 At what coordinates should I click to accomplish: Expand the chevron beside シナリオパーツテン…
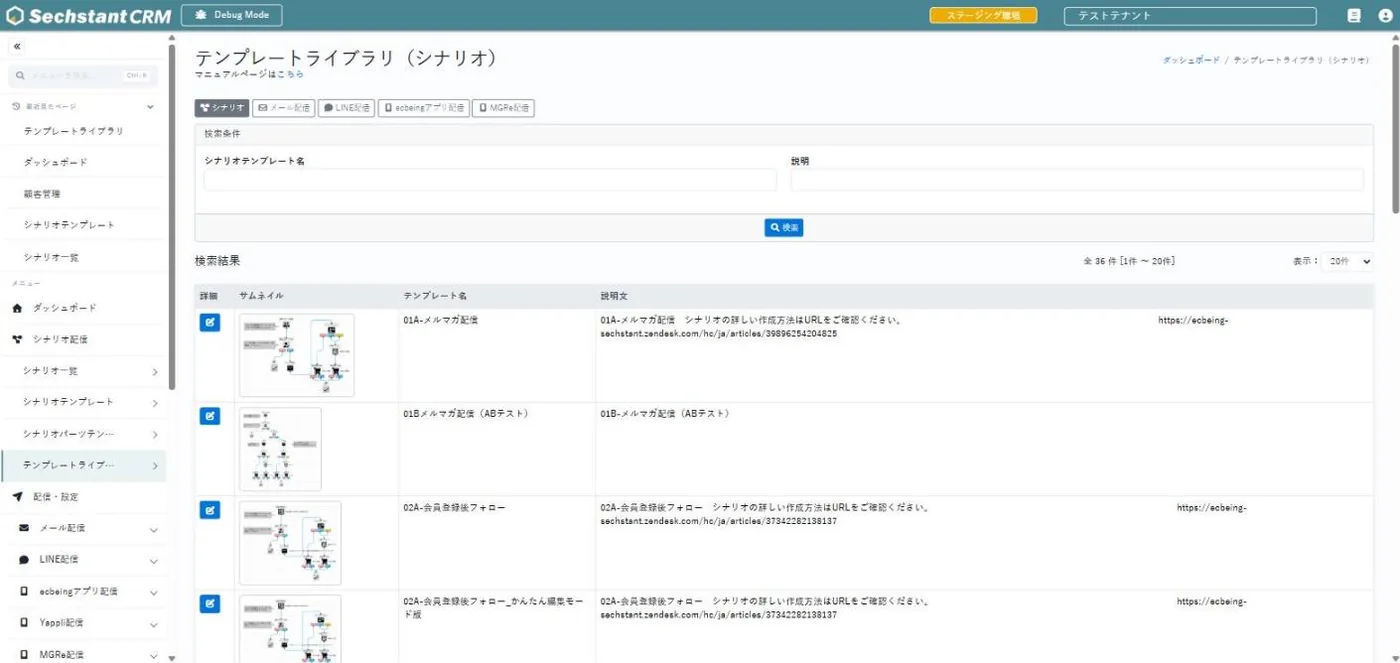pyautogui.click(x=155, y=434)
